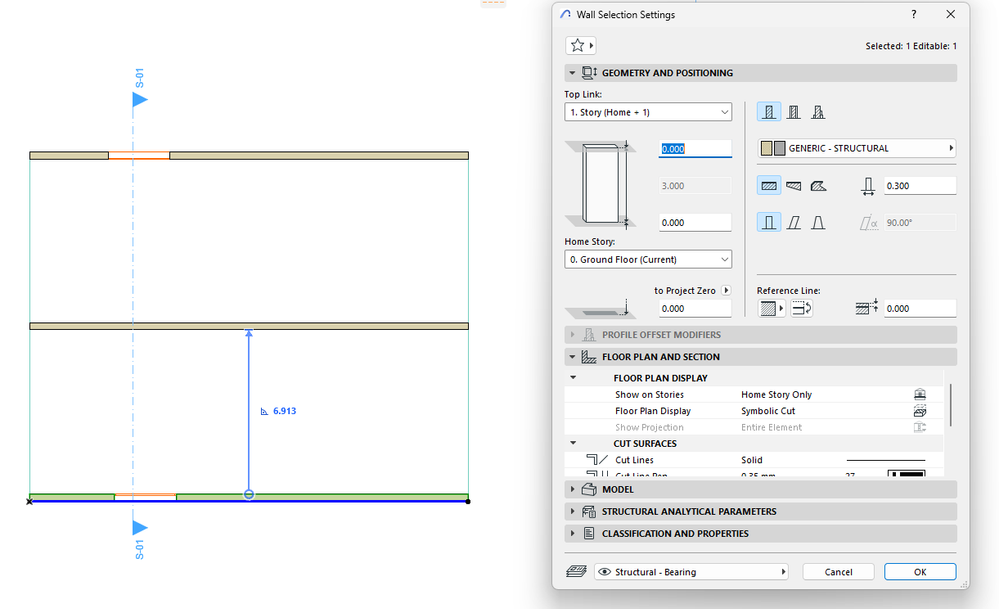Select the Symbolic Cut value
999x609 pixels.
pyautogui.click(x=768, y=411)
